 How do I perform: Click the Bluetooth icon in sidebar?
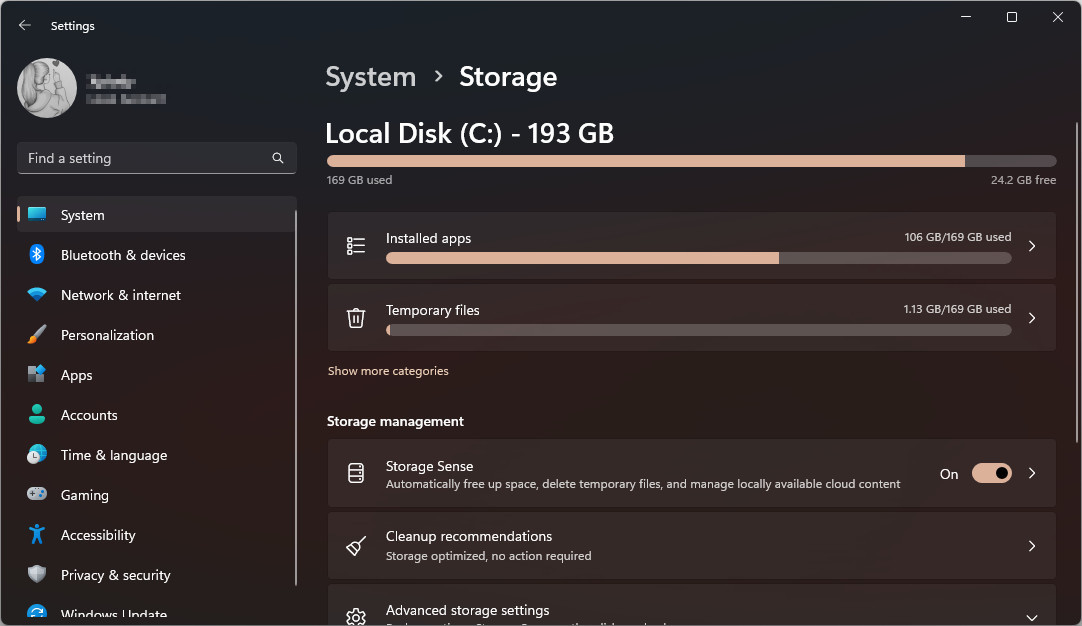pyautogui.click(x=37, y=255)
